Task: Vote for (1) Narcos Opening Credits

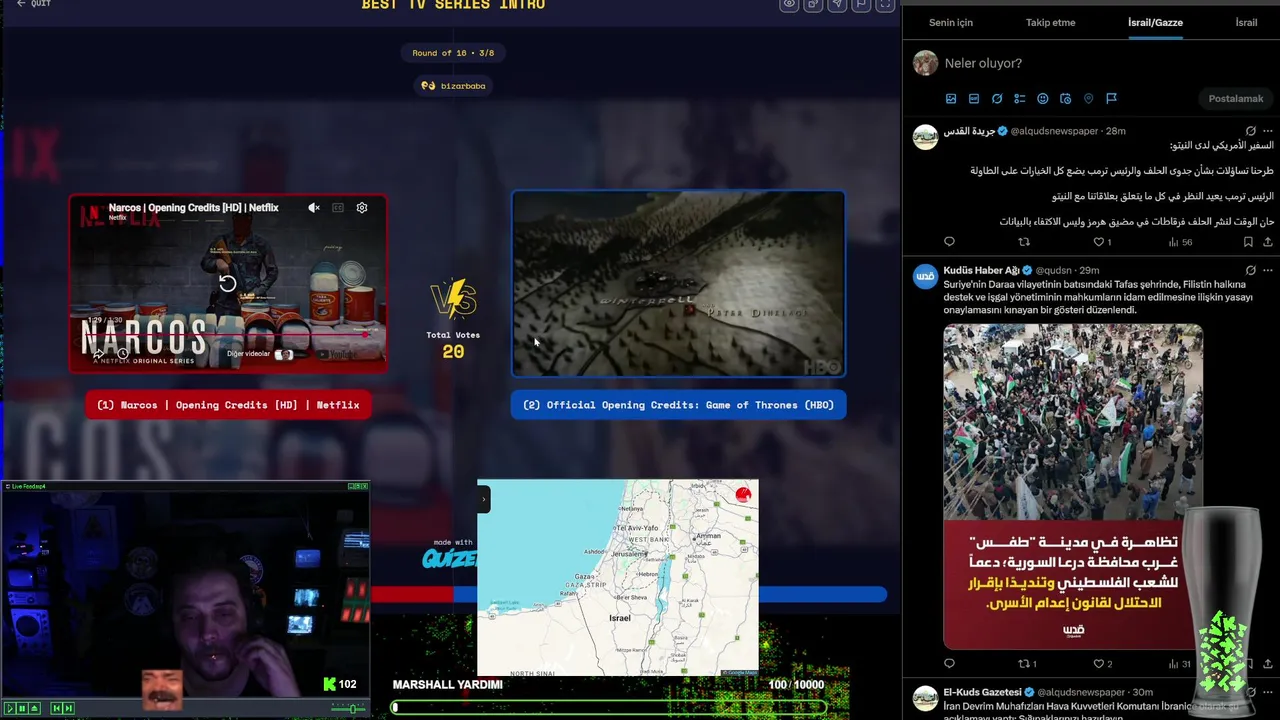Action: (x=228, y=405)
